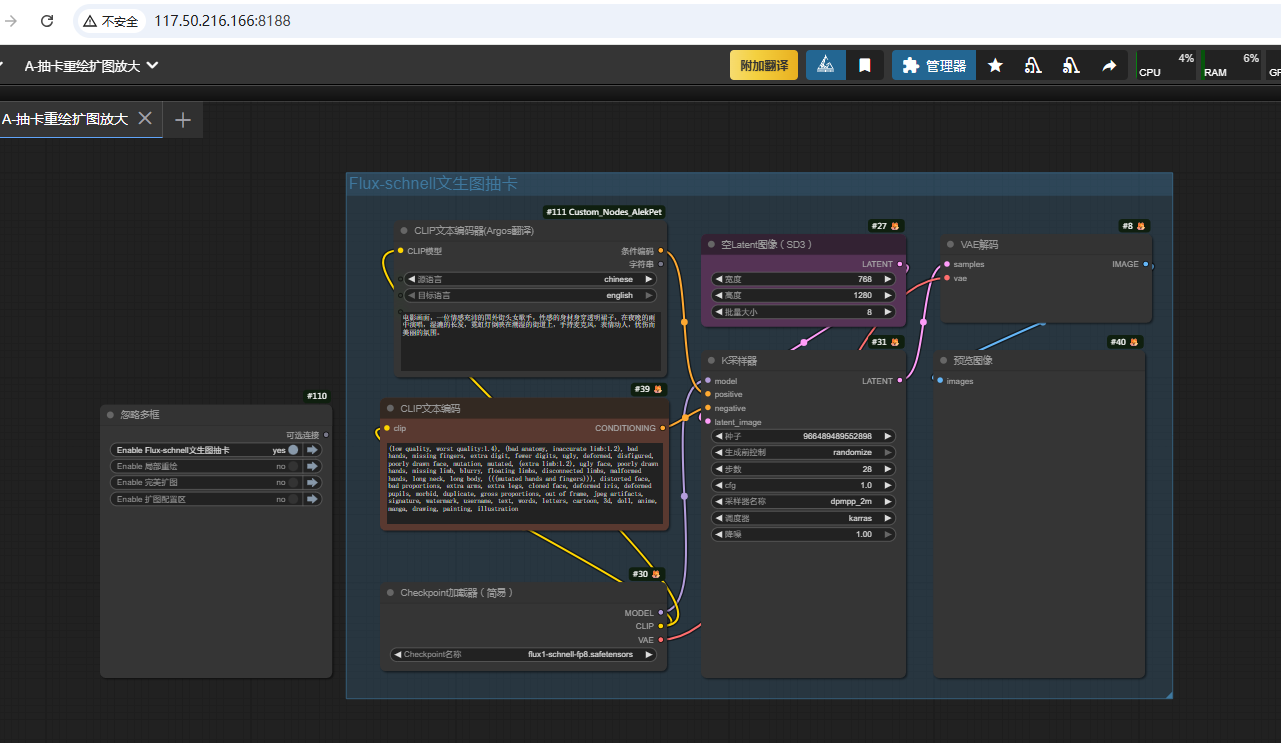Image resolution: width=1281 pixels, height=743 pixels.
Task: Click the 种子 seed value field
Action: coord(804,436)
